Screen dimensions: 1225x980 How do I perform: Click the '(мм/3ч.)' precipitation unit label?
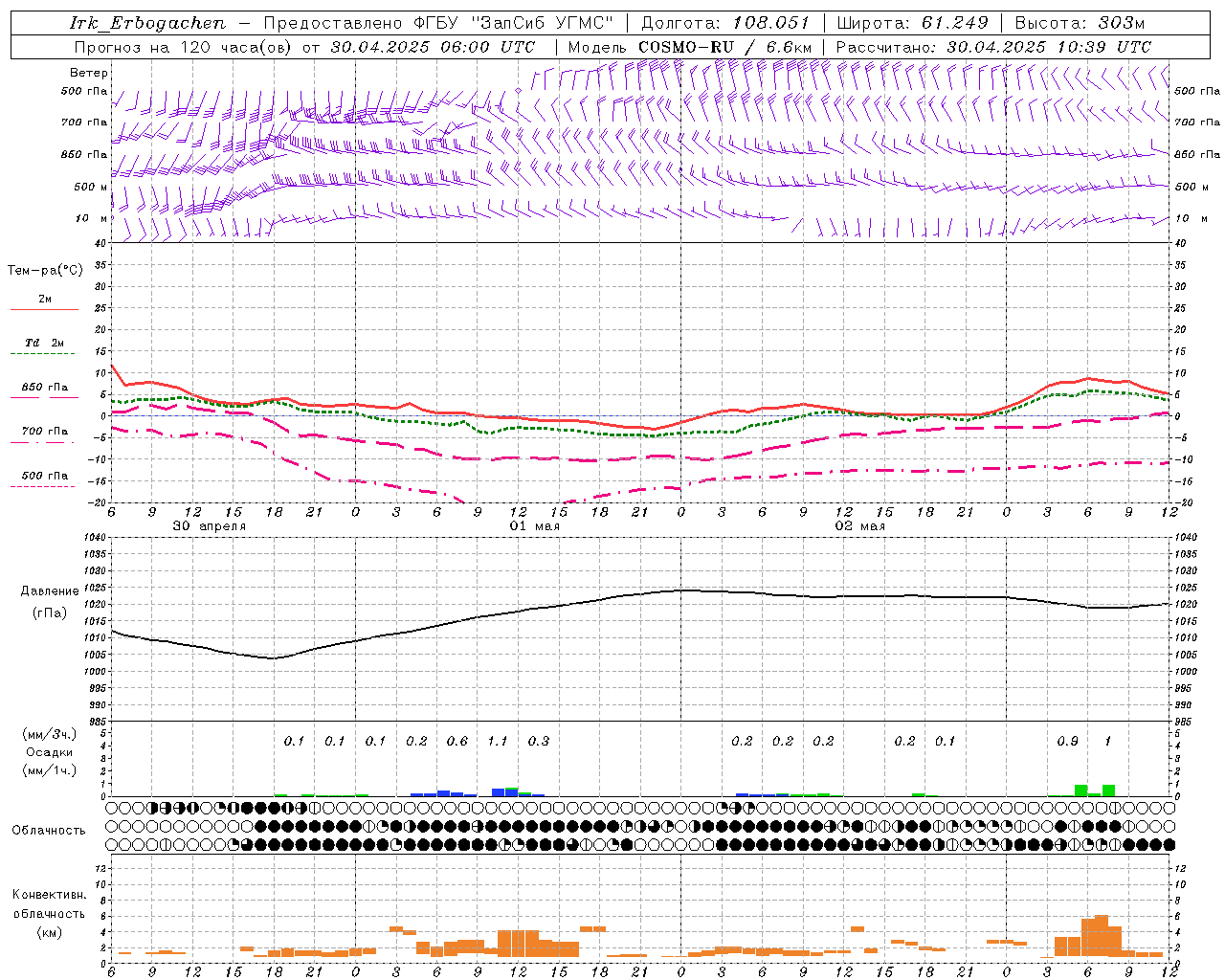[x=49, y=734]
